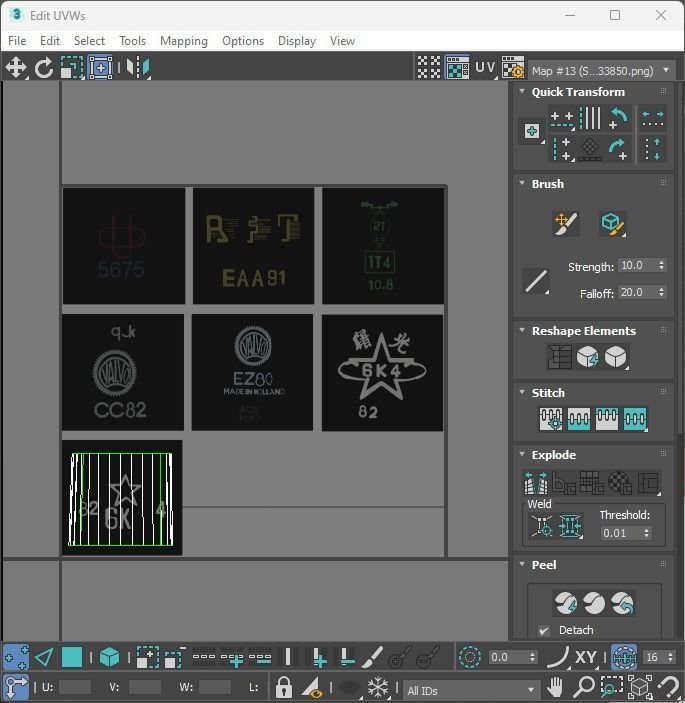Image resolution: width=685 pixels, height=703 pixels.
Task: Click the Mirror horizontal tool
Action: pos(138,68)
